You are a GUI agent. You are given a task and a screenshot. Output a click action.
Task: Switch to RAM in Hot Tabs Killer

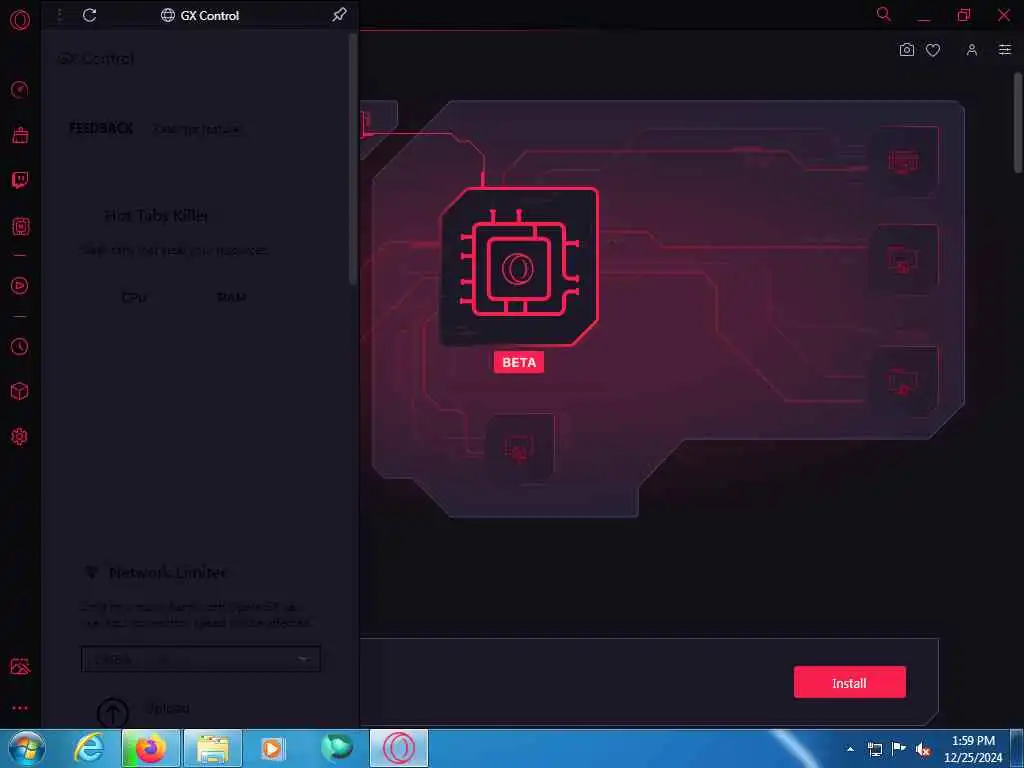231,297
